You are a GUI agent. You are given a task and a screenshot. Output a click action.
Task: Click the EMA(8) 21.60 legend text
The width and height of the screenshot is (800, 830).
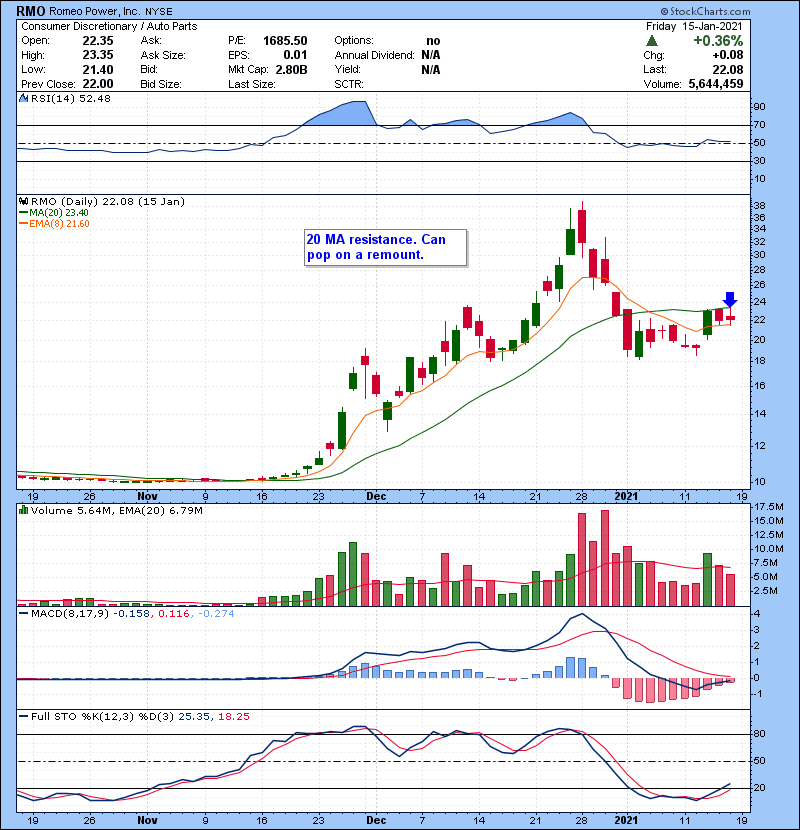point(59,224)
